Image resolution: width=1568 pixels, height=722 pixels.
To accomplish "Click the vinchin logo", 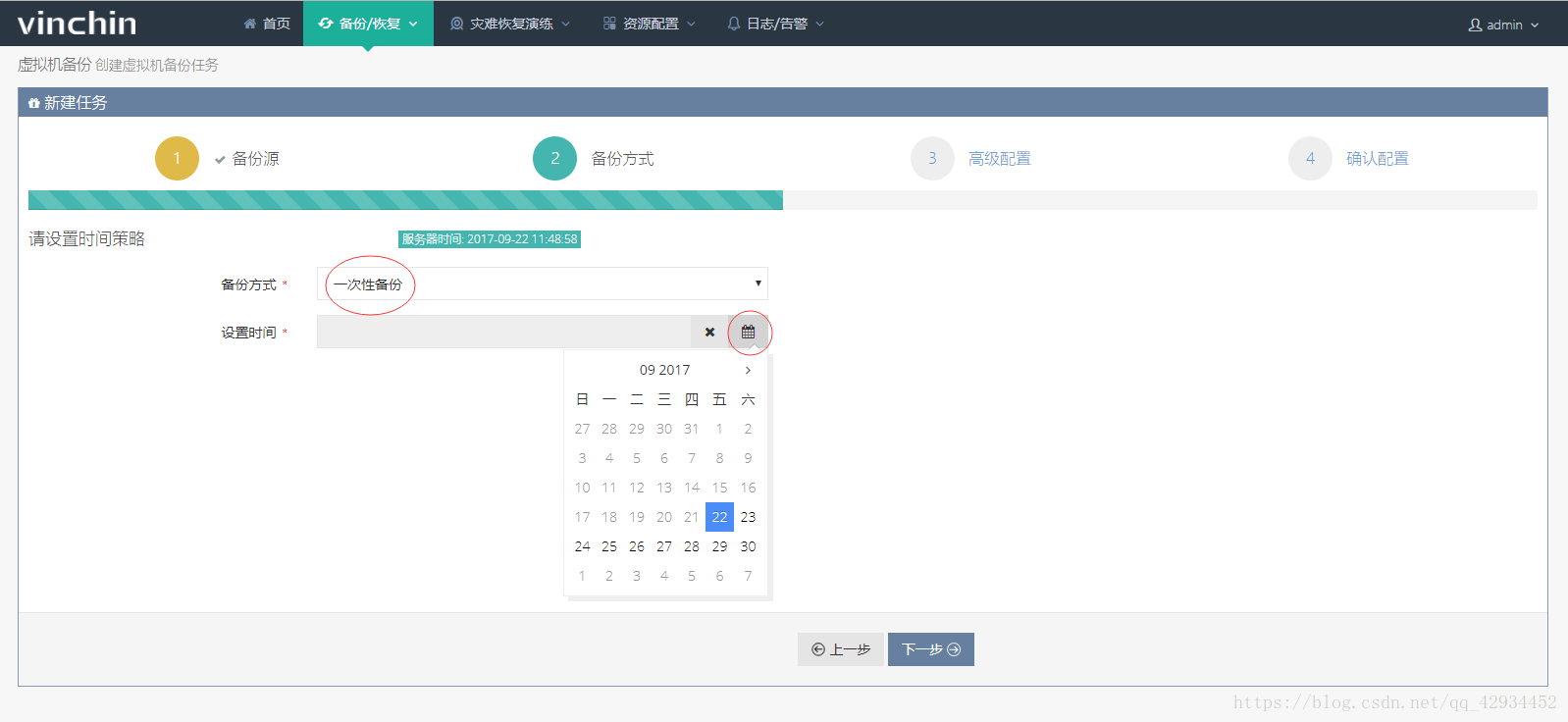I will click(x=78, y=23).
